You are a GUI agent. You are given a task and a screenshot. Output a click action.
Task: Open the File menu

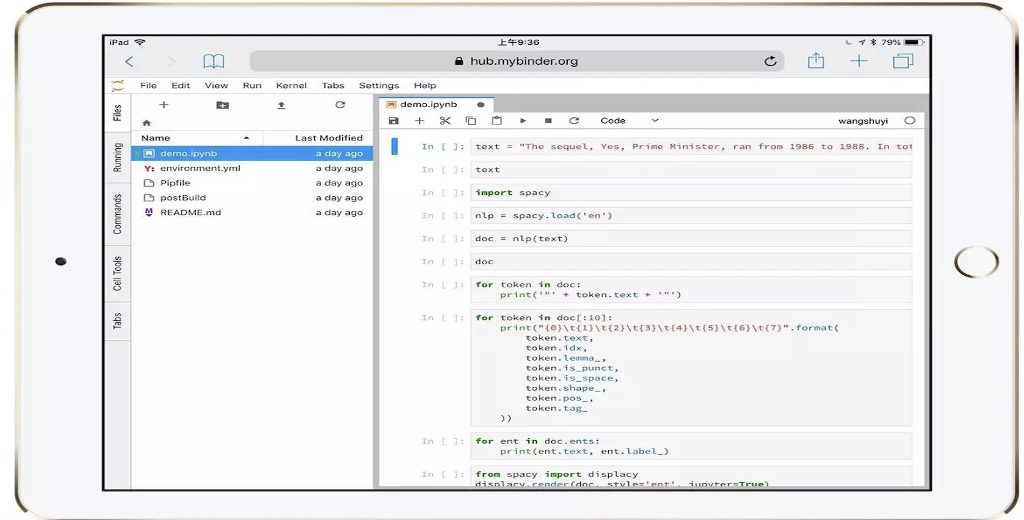pyautogui.click(x=148, y=86)
